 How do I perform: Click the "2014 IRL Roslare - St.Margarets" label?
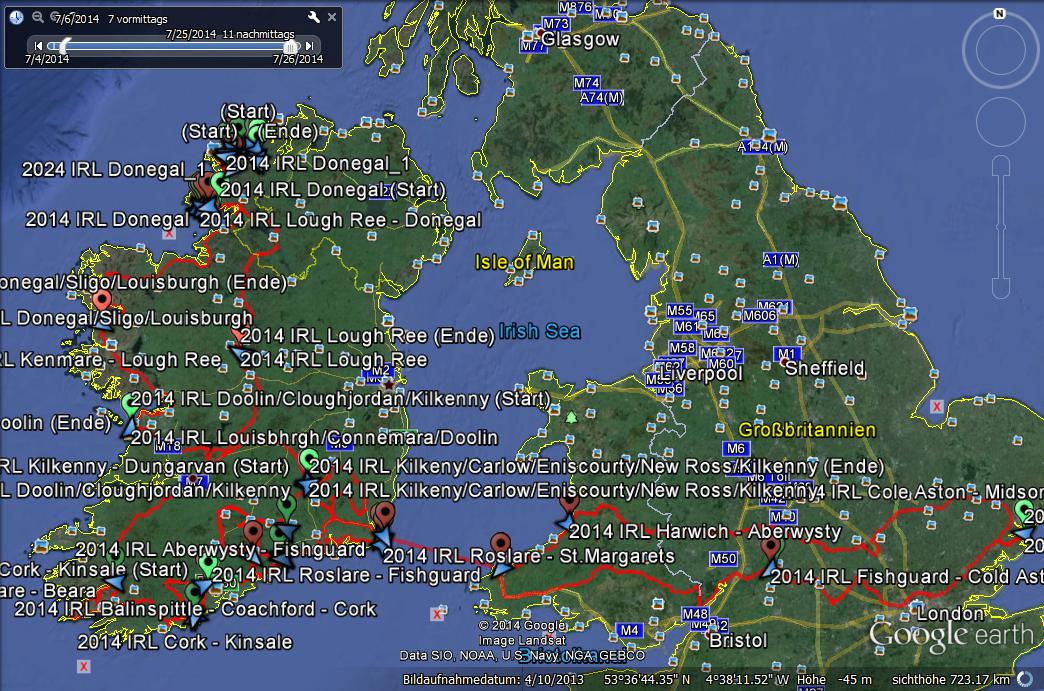[528, 556]
